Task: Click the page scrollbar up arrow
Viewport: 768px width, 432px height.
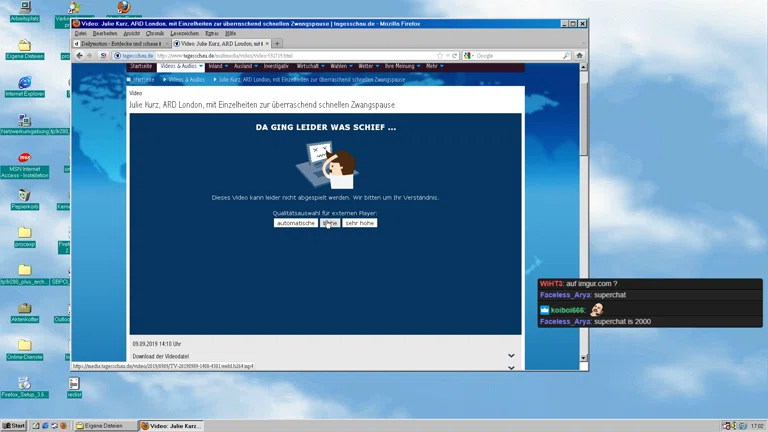Action: pyautogui.click(x=583, y=67)
